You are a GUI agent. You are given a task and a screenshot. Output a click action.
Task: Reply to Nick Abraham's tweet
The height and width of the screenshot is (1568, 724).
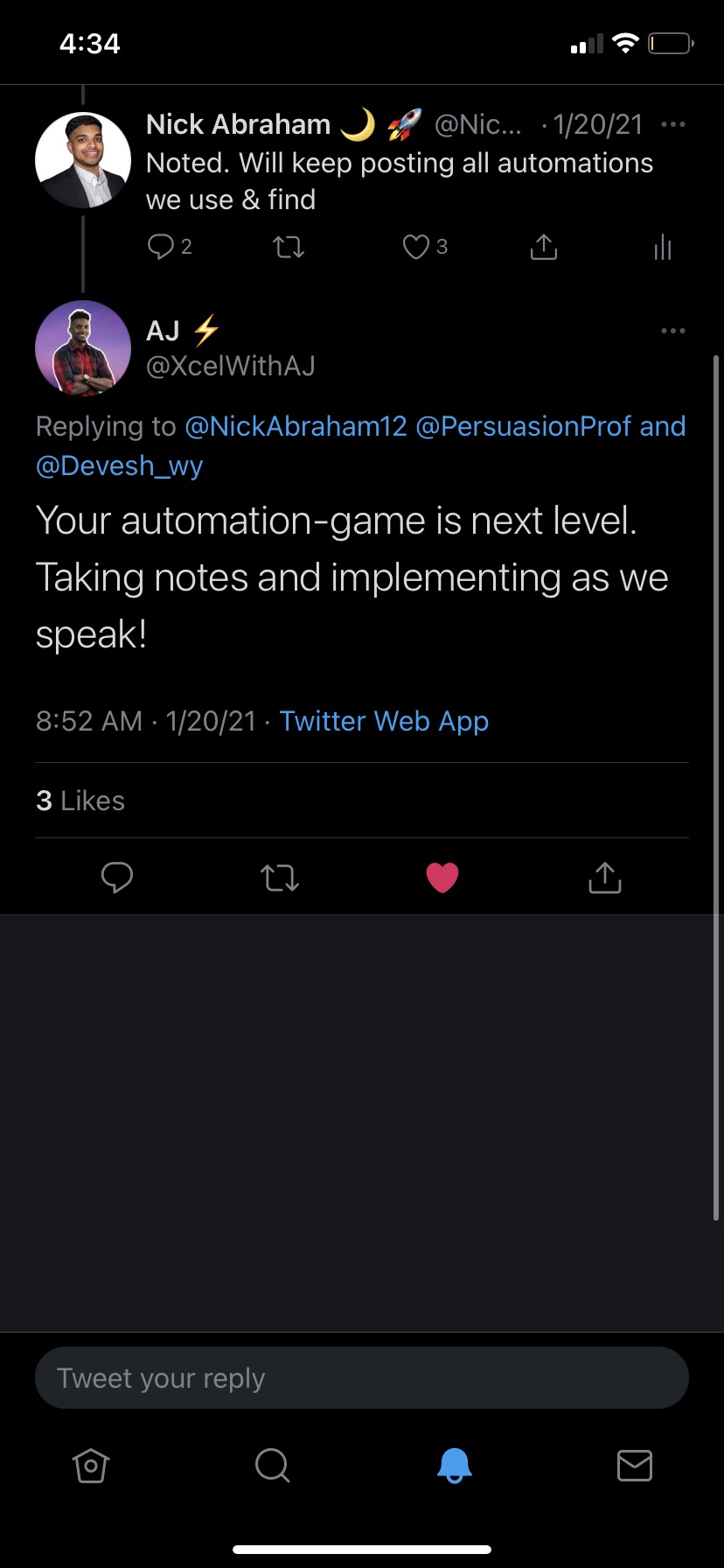tap(161, 248)
